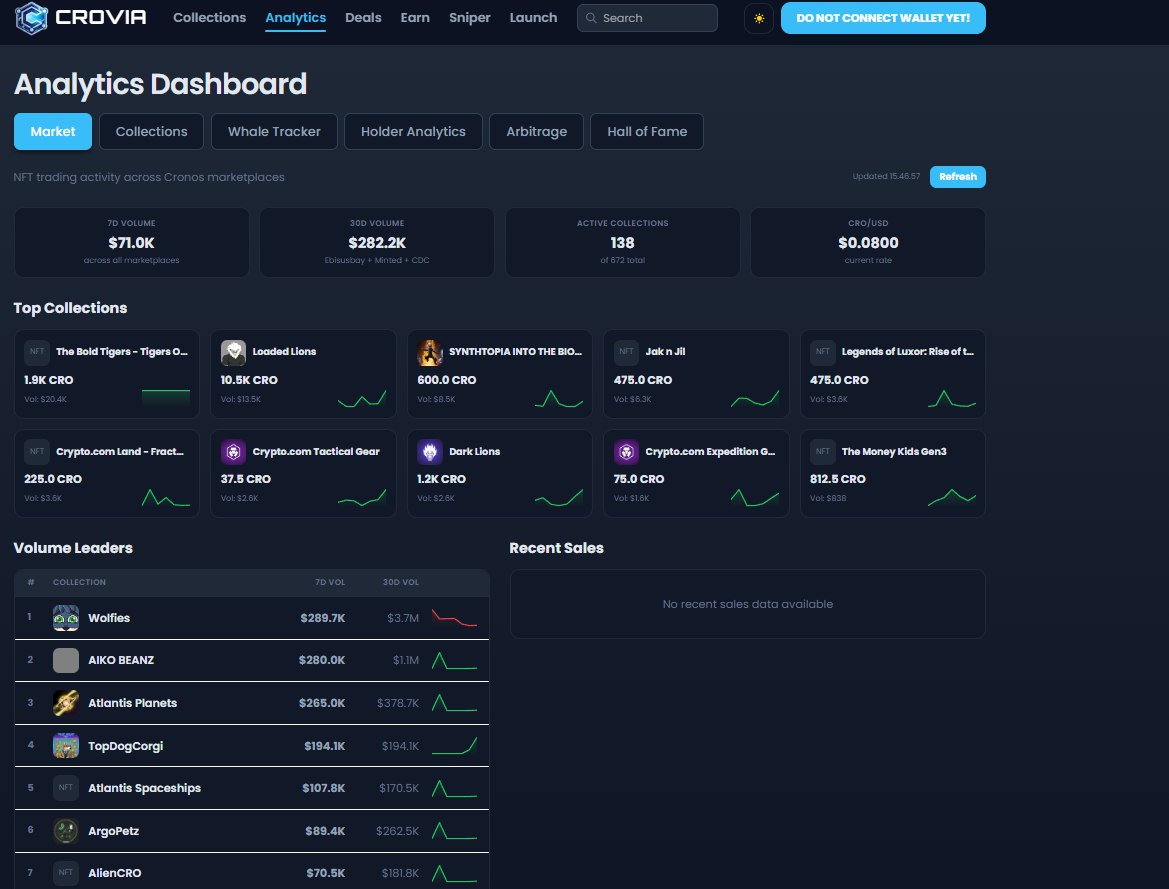
Task: Click NFT placeholder icon for Jak n Jil
Action: coord(626,352)
